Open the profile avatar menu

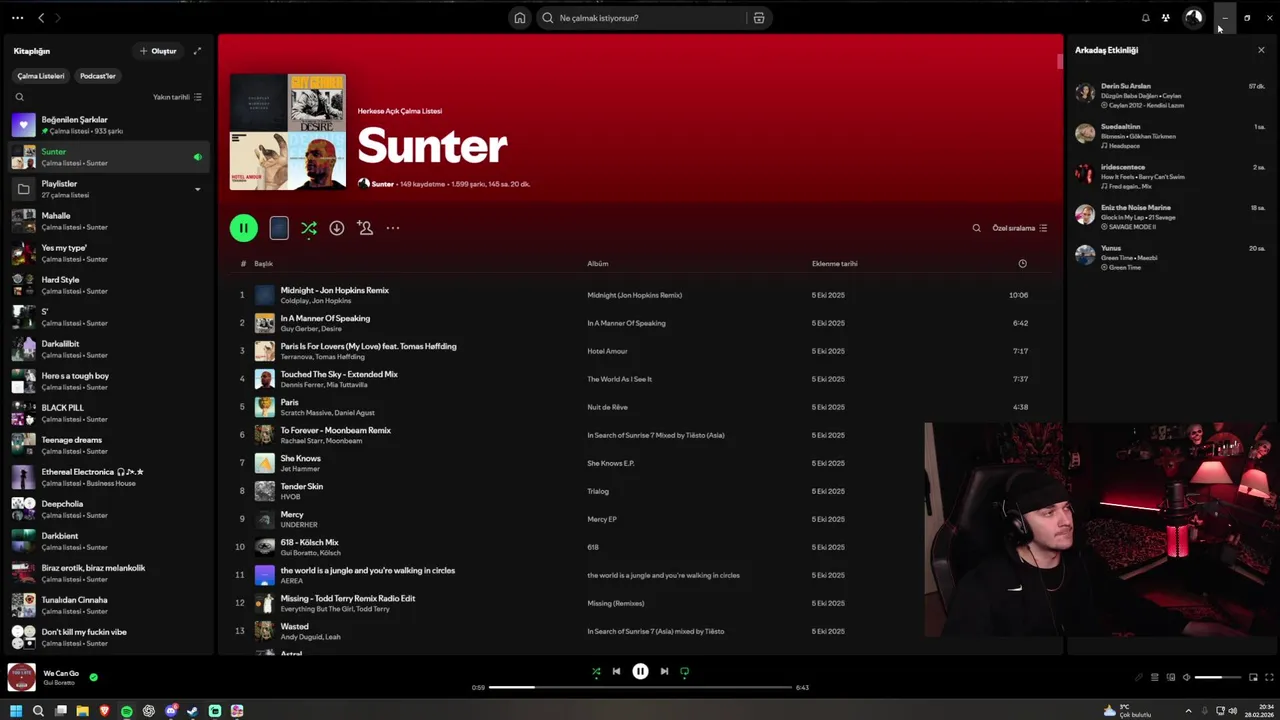[x=1193, y=18]
